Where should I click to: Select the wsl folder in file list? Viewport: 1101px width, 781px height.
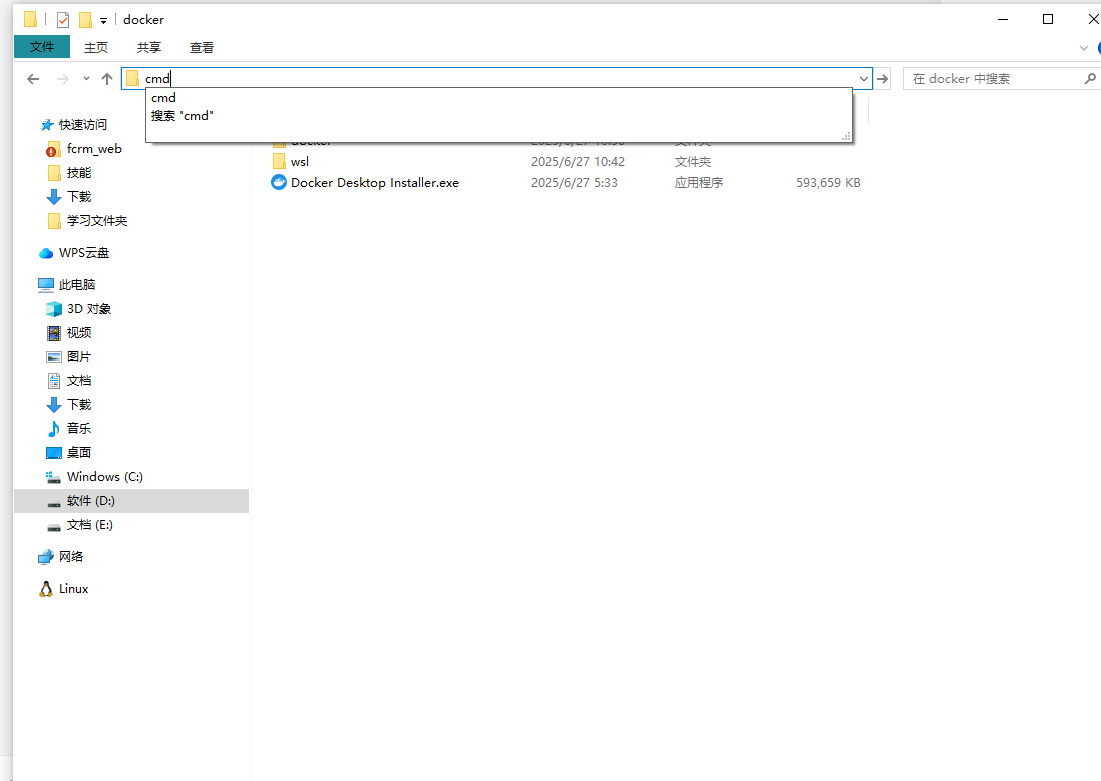coord(300,162)
